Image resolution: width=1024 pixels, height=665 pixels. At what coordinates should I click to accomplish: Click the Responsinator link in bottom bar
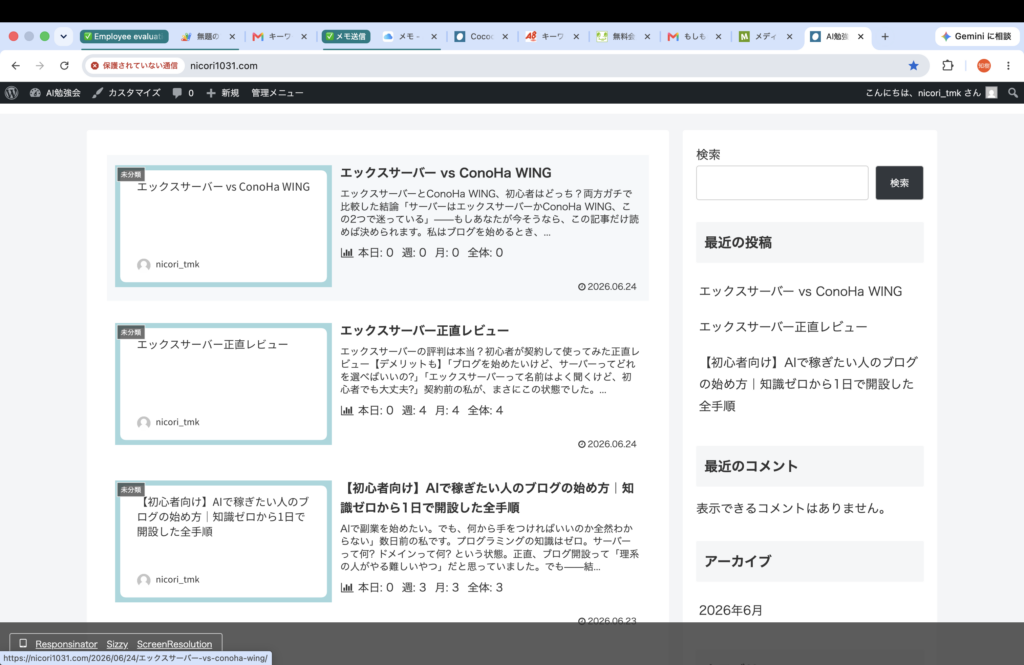pyautogui.click(x=66, y=644)
